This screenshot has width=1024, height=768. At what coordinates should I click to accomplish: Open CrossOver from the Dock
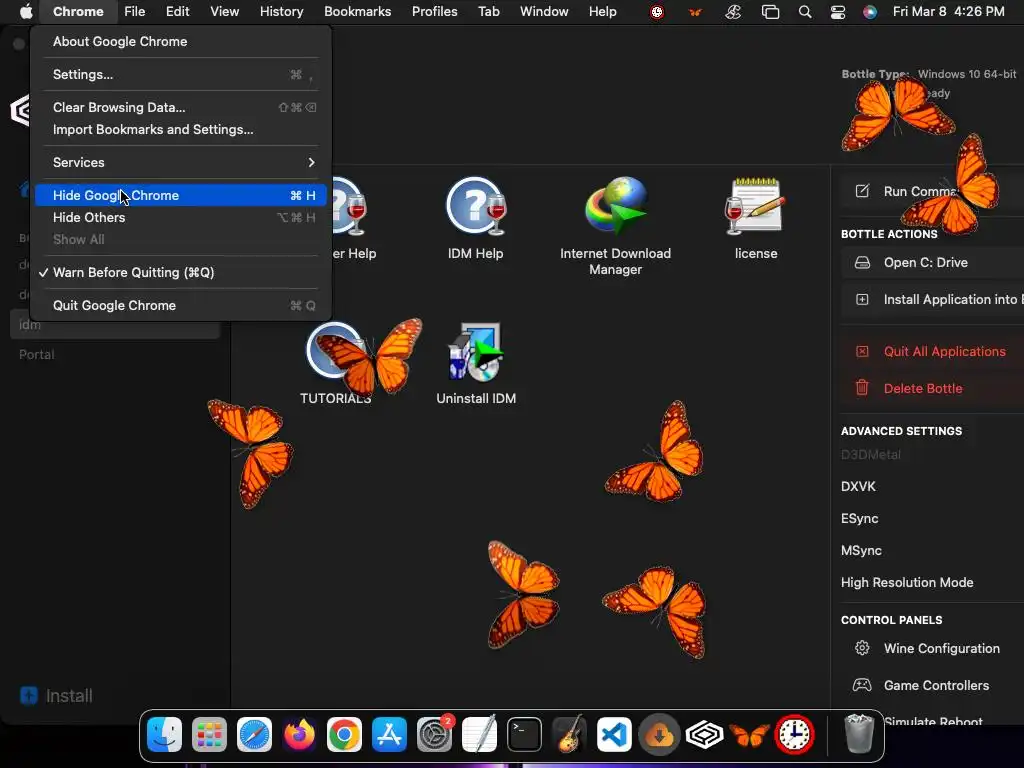pyautogui.click(x=704, y=735)
